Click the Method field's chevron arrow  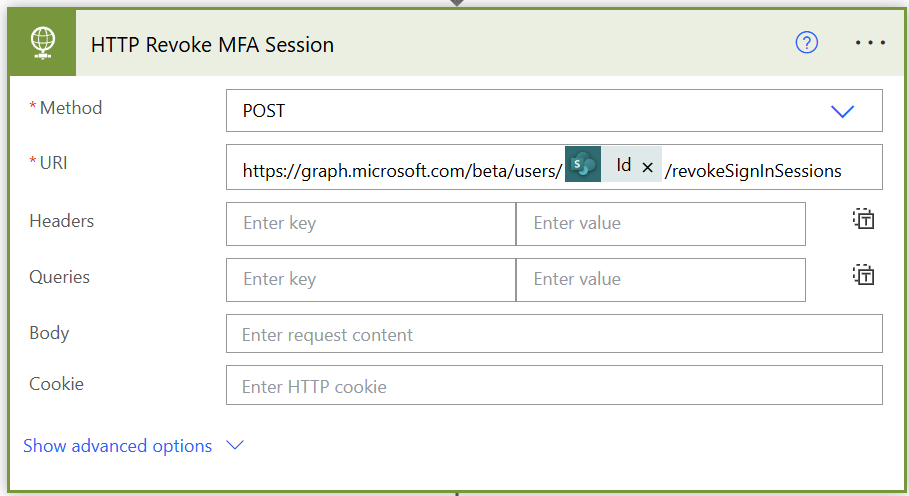tap(843, 111)
